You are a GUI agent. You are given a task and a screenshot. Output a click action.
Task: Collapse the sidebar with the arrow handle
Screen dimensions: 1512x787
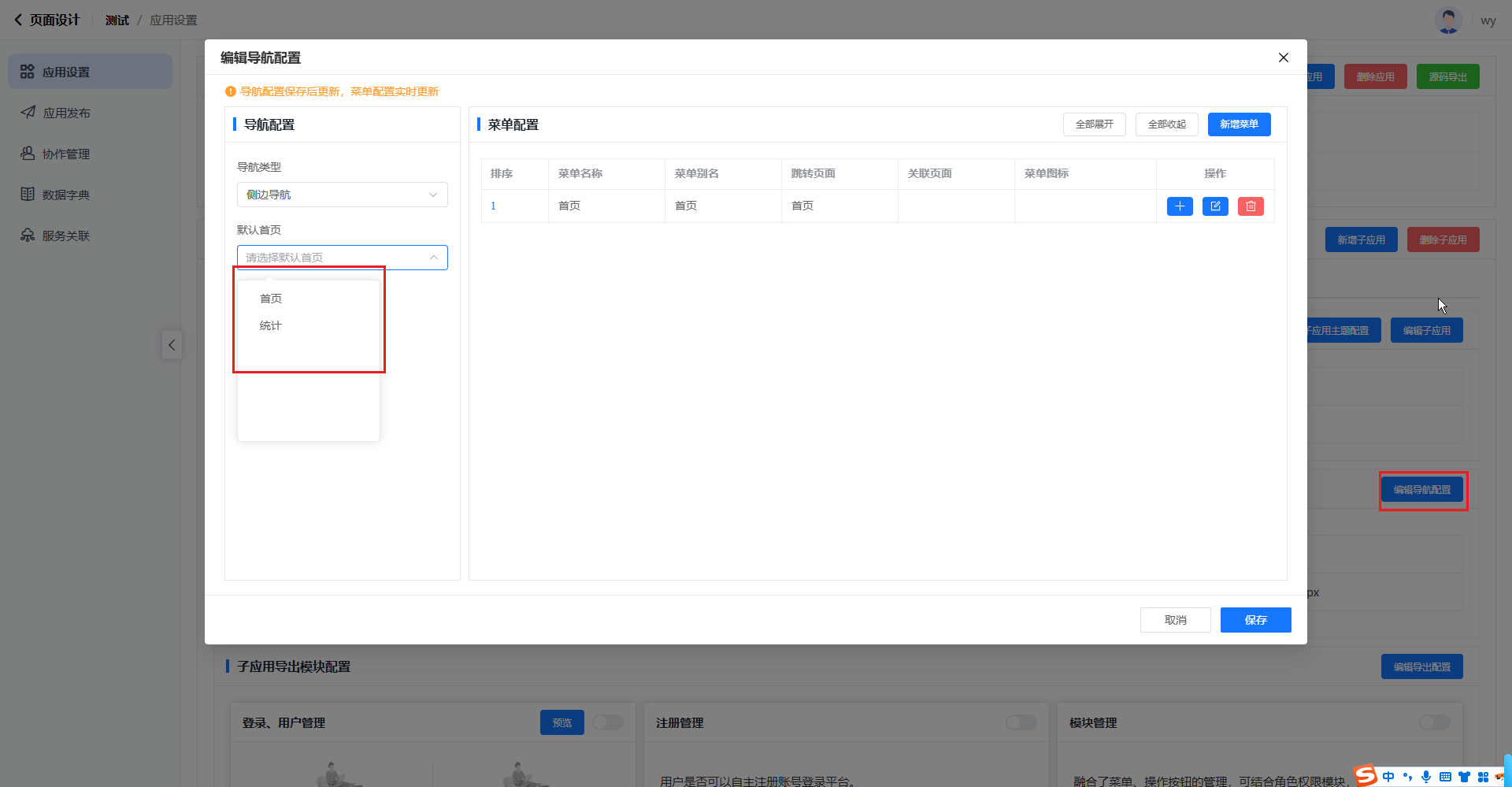pyautogui.click(x=172, y=345)
